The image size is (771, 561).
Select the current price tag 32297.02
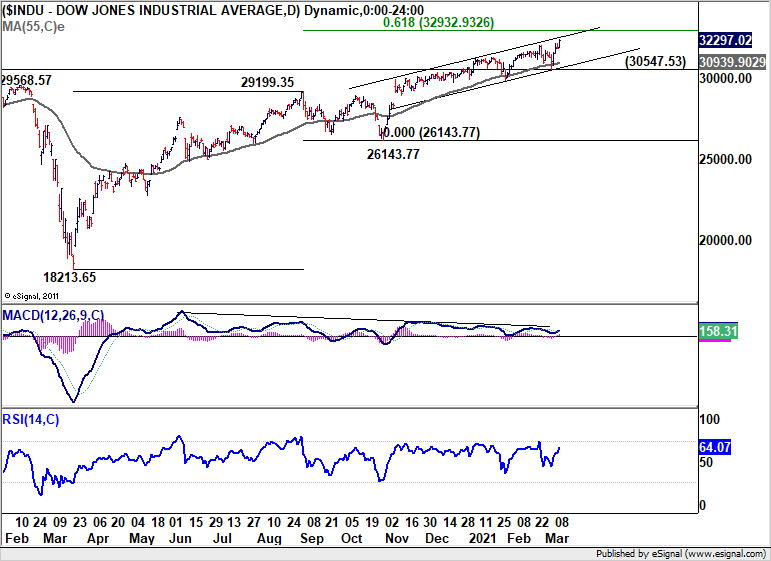coord(725,40)
